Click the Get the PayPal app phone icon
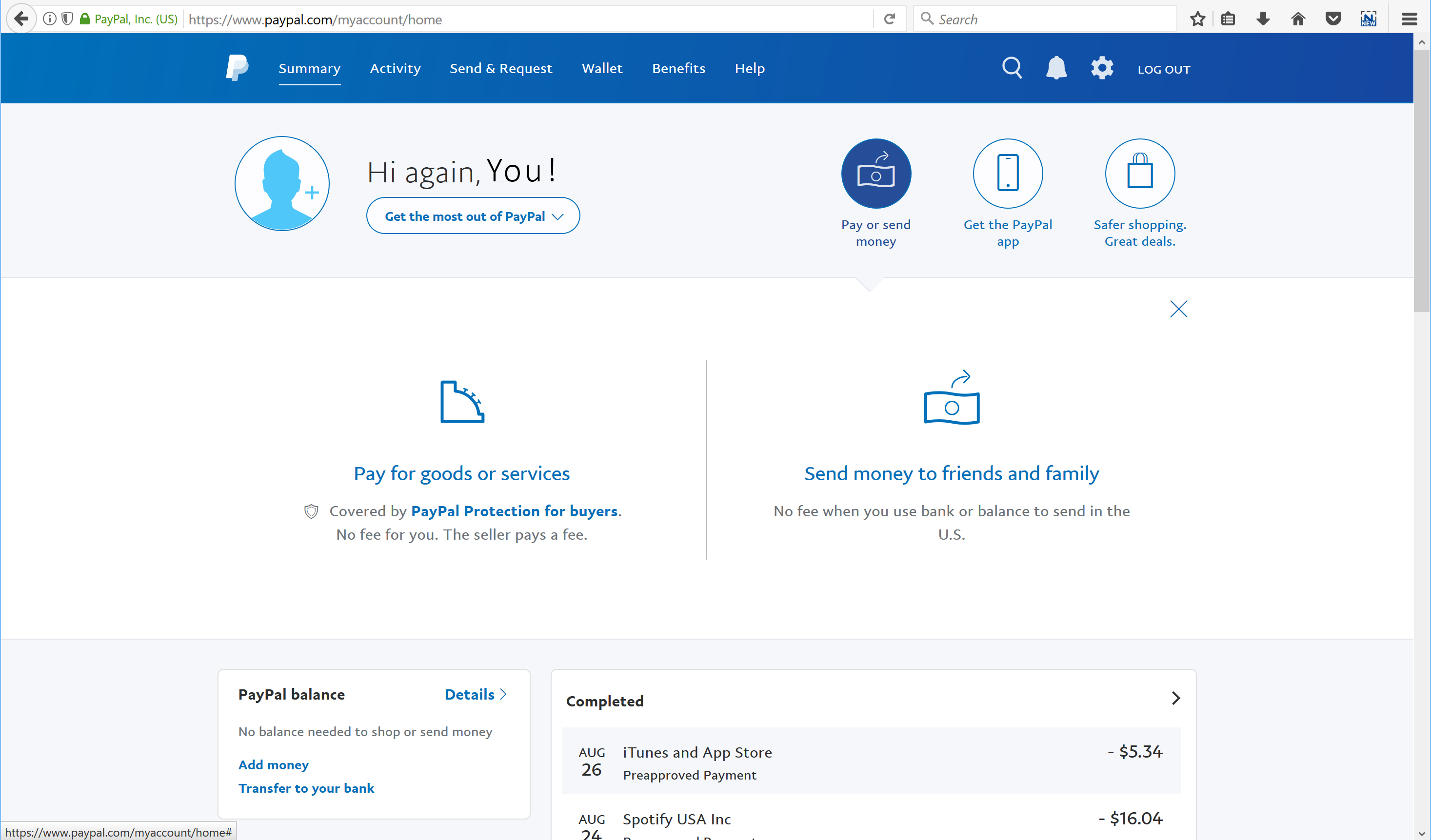The image size is (1431, 840). click(1008, 174)
